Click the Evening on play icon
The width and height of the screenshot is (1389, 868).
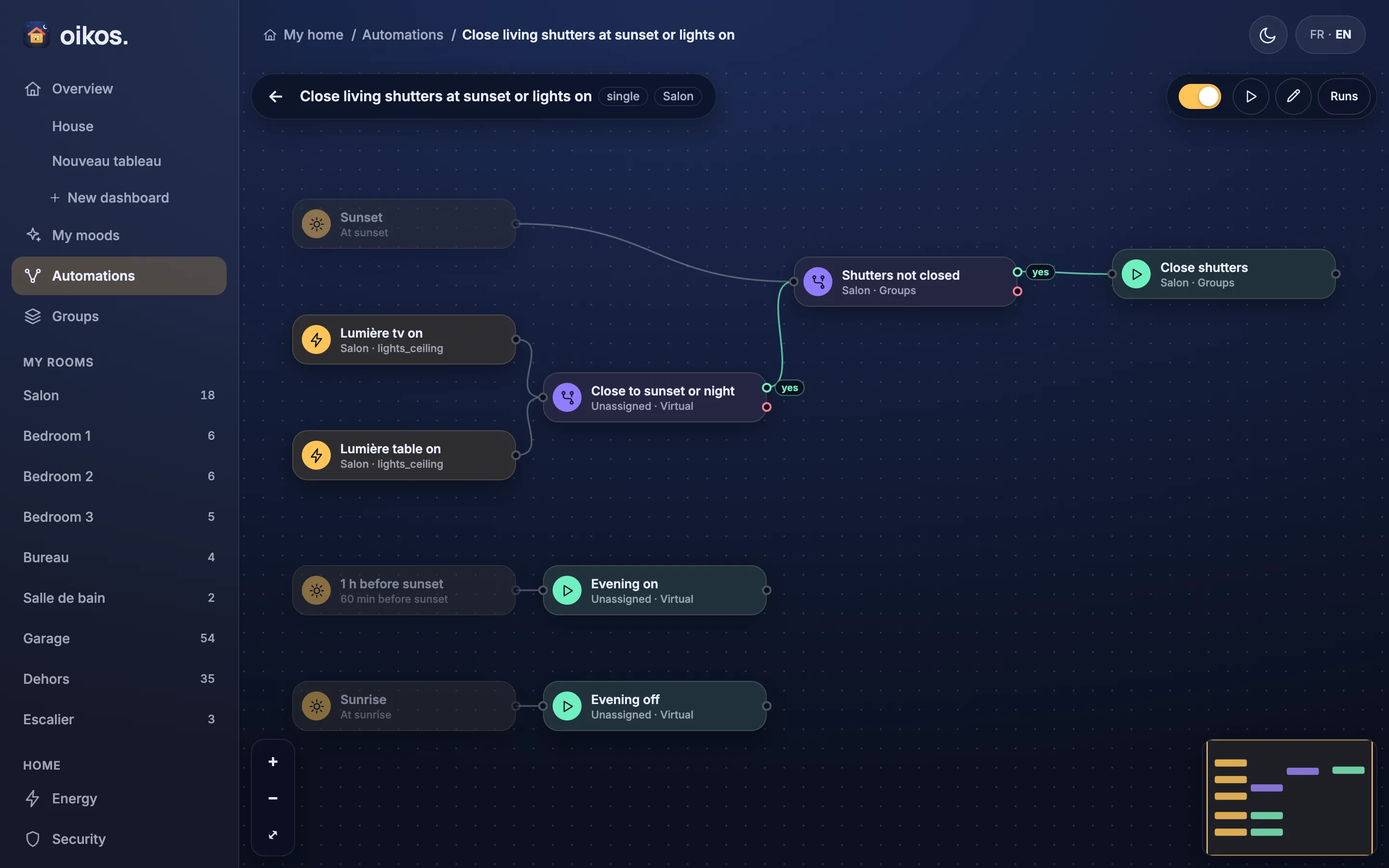[567, 590]
